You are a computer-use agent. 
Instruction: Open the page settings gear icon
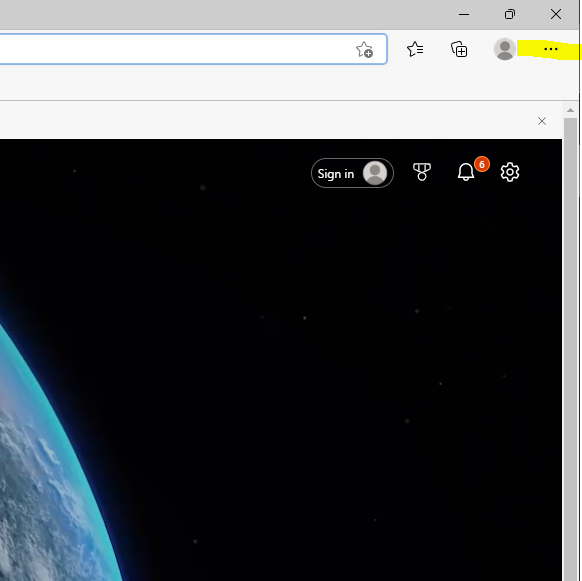pos(510,172)
